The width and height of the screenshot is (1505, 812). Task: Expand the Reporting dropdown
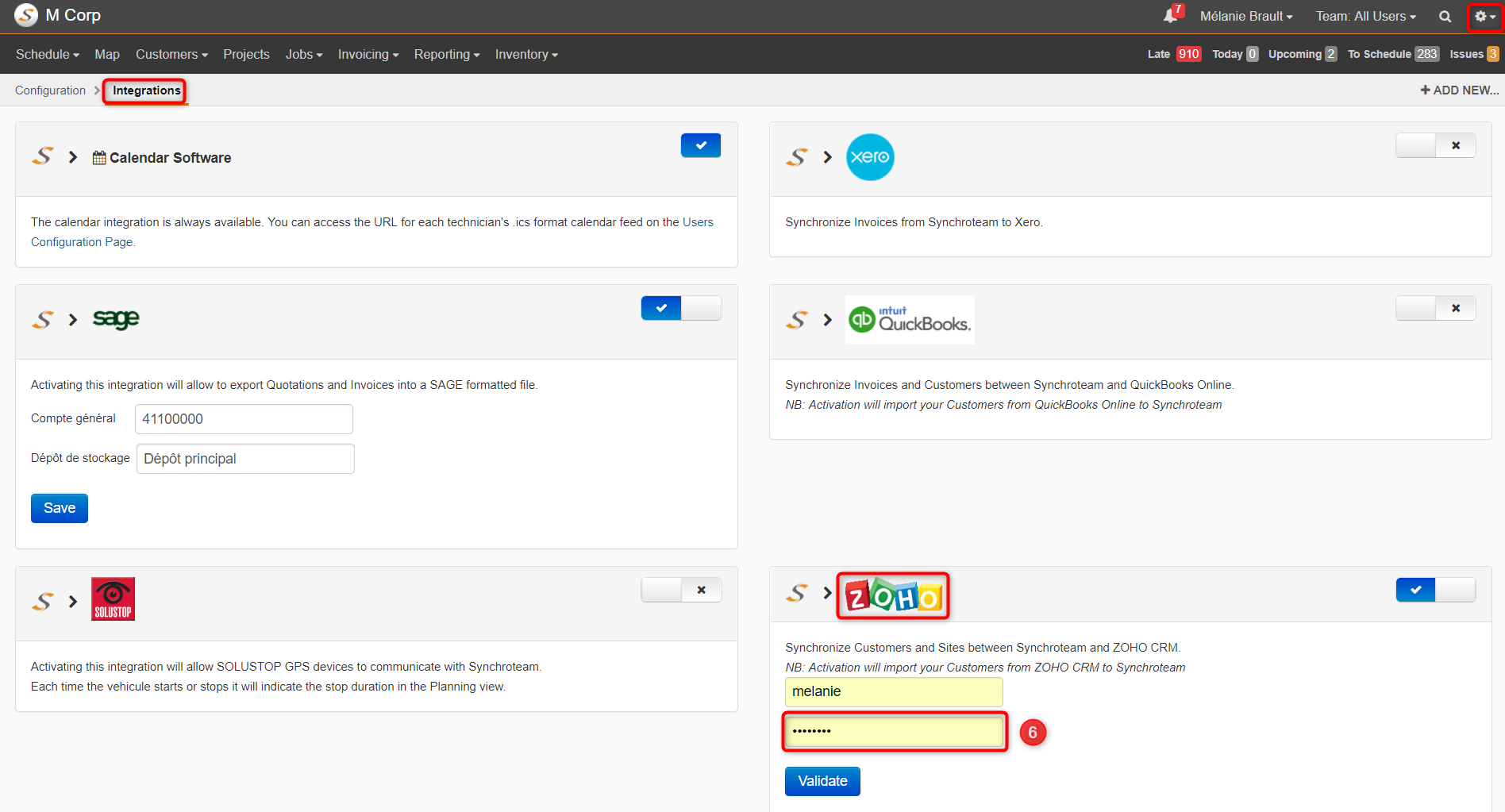click(447, 54)
